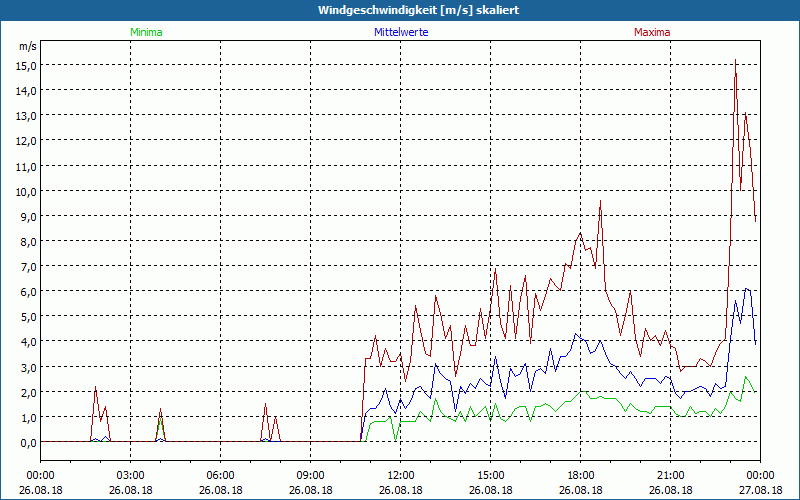Click the '06:00' time axis label
The image size is (800, 500).
220,476
